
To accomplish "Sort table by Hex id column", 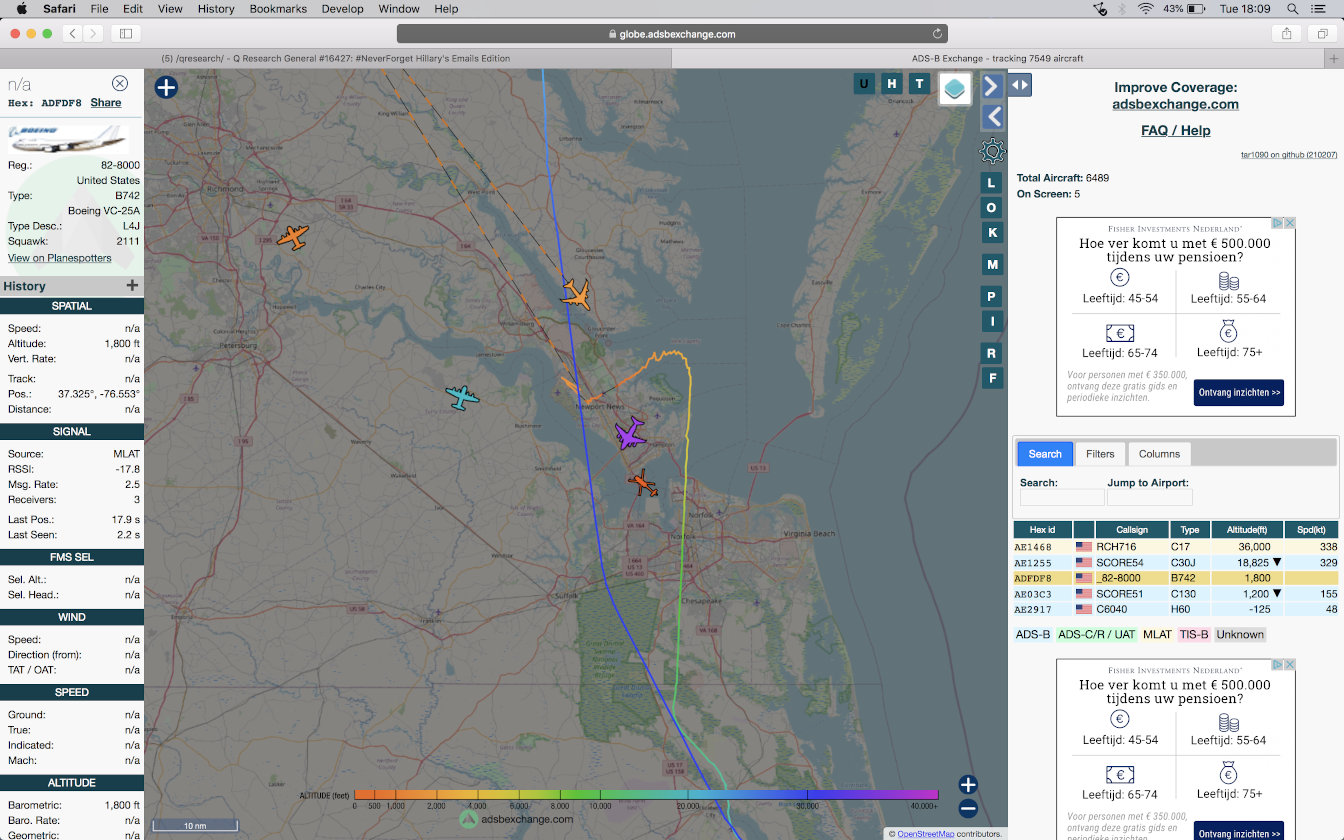I will pos(1042,530).
